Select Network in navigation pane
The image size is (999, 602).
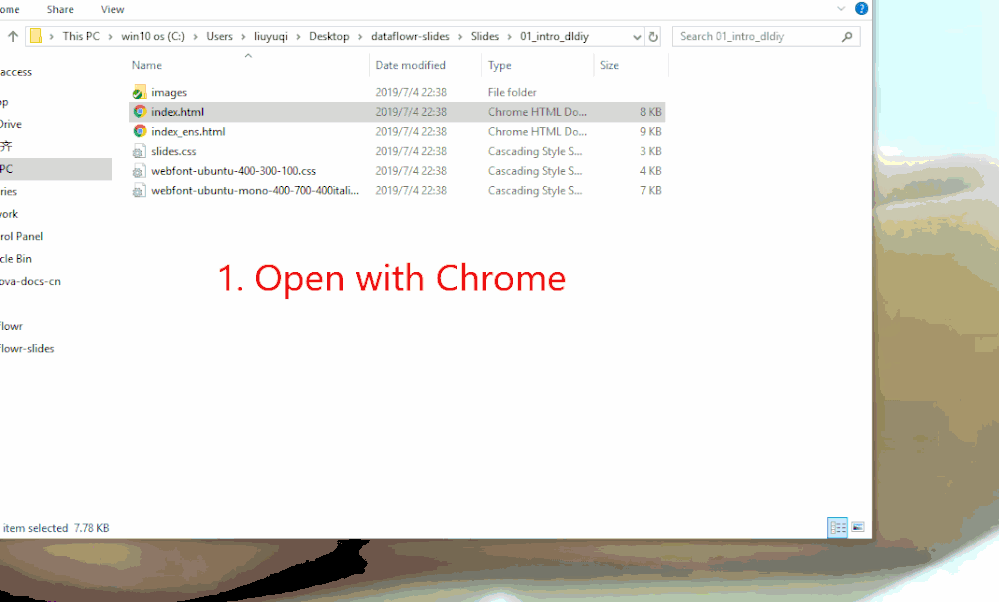(x=9, y=214)
